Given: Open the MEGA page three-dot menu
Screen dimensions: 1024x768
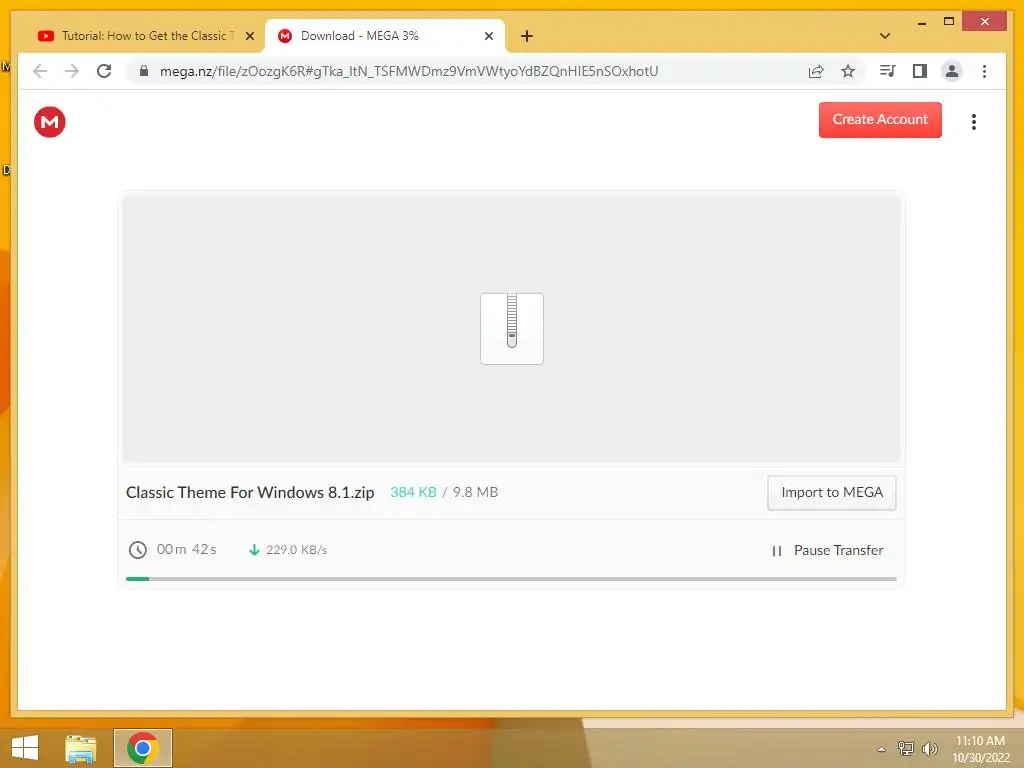Looking at the screenshot, I should 973,122.
